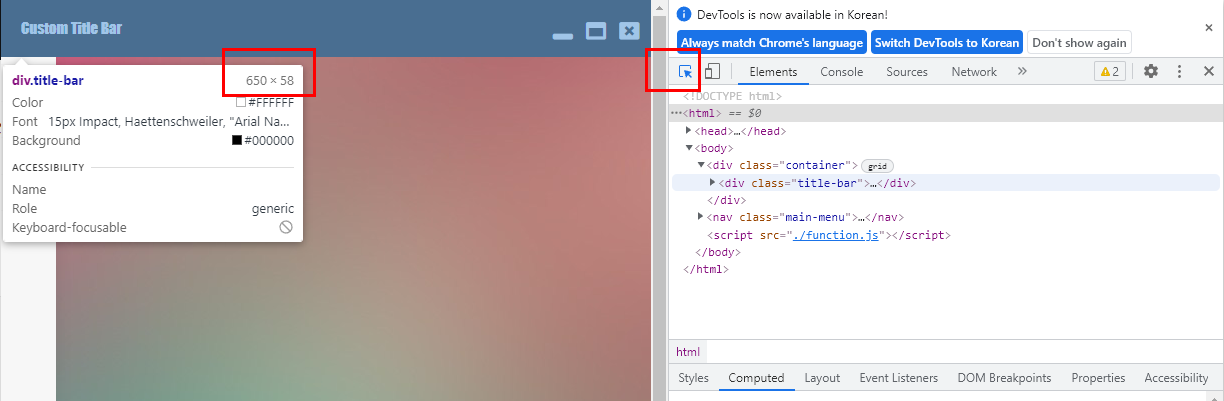Click the closing html tag row
This screenshot has height=401, width=1224.
(946, 269)
